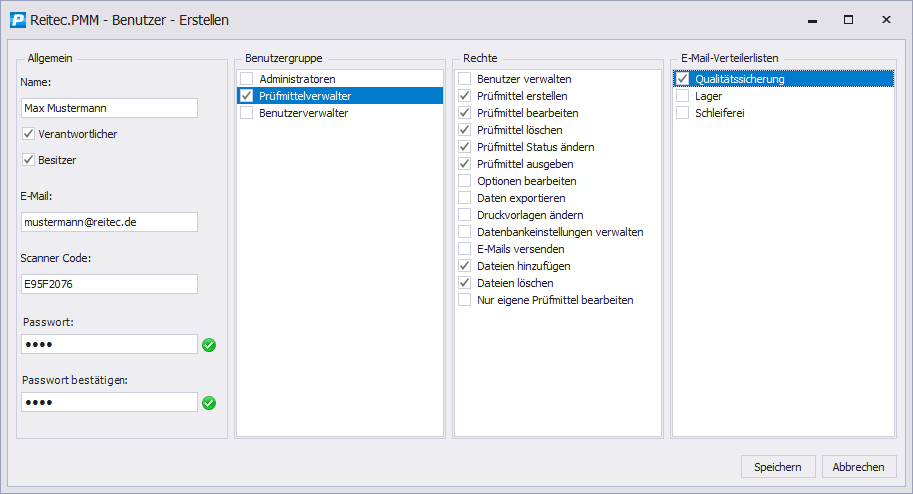Toggle the Besitzer checkbox
The width and height of the screenshot is (913, 494).
pyautogui.click(x=28, y=160)
